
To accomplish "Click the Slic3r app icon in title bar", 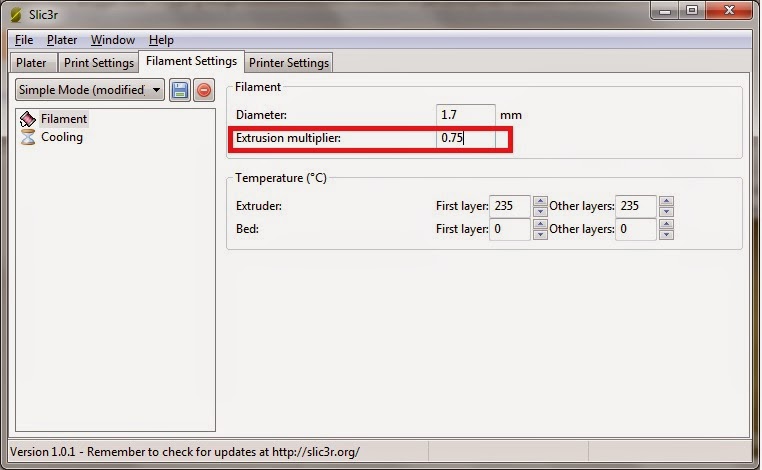I will (x=16, y=15).
